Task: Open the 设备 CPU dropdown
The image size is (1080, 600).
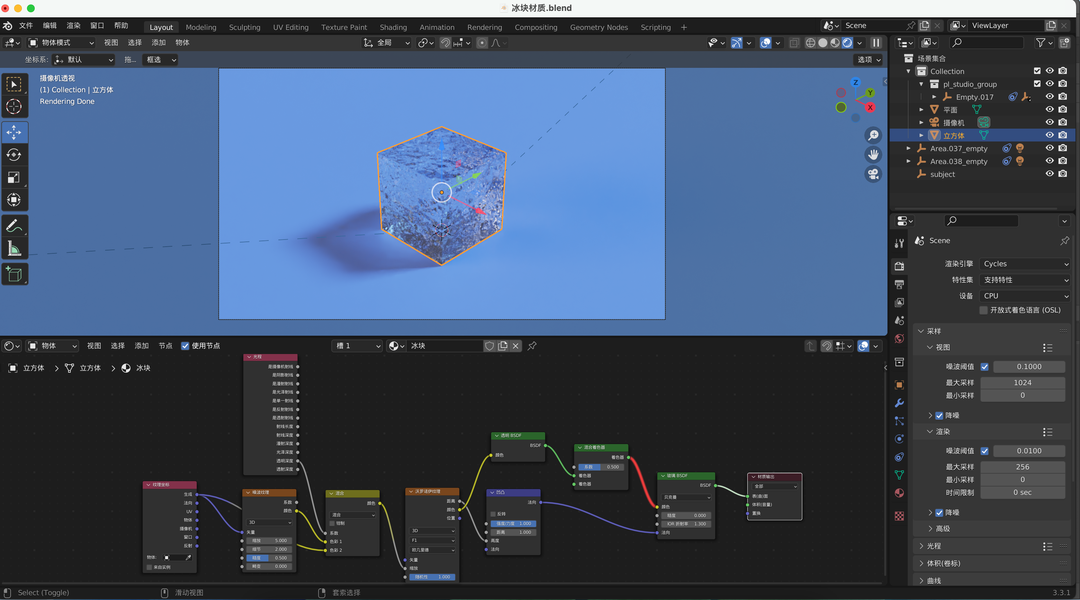Action: tap(1025, 296)
